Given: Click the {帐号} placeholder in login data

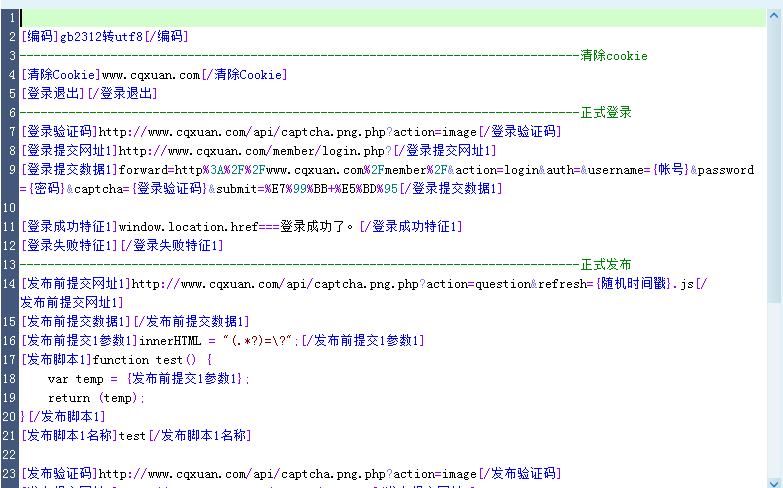Looking at the screenshot, I should pyautogui.click(x=669, y=170).
